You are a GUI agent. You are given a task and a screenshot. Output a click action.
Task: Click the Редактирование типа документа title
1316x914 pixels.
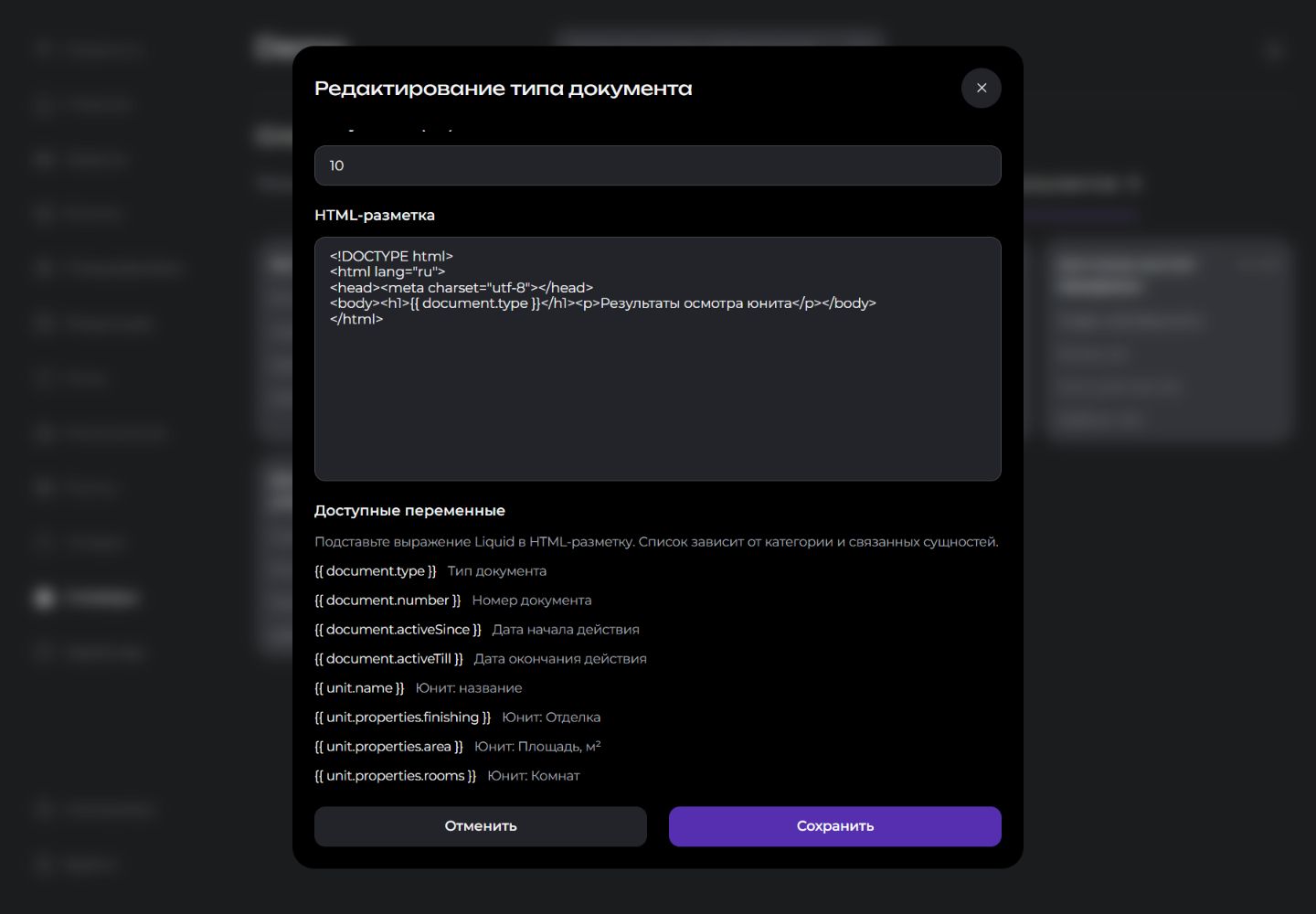coord(503,89)
